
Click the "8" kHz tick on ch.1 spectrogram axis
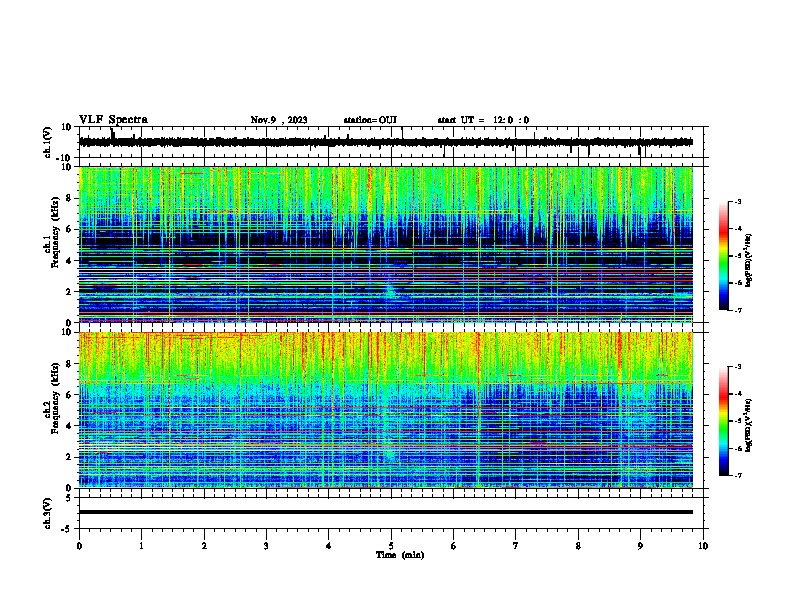pos(70,198)
